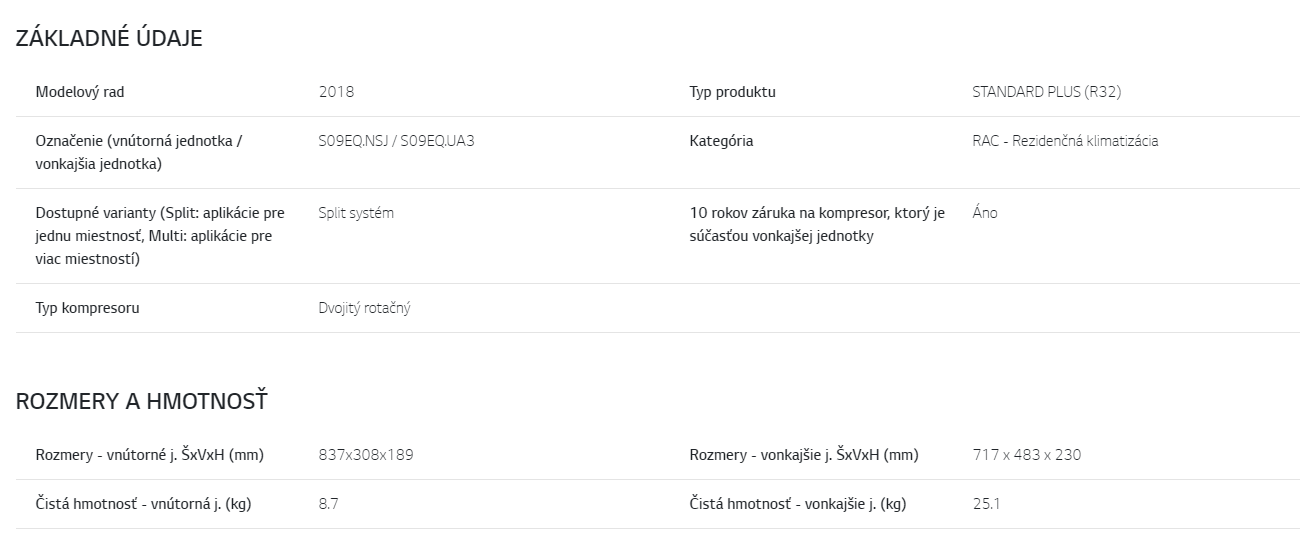Click the Typ kompresoru label

[87, 308]
